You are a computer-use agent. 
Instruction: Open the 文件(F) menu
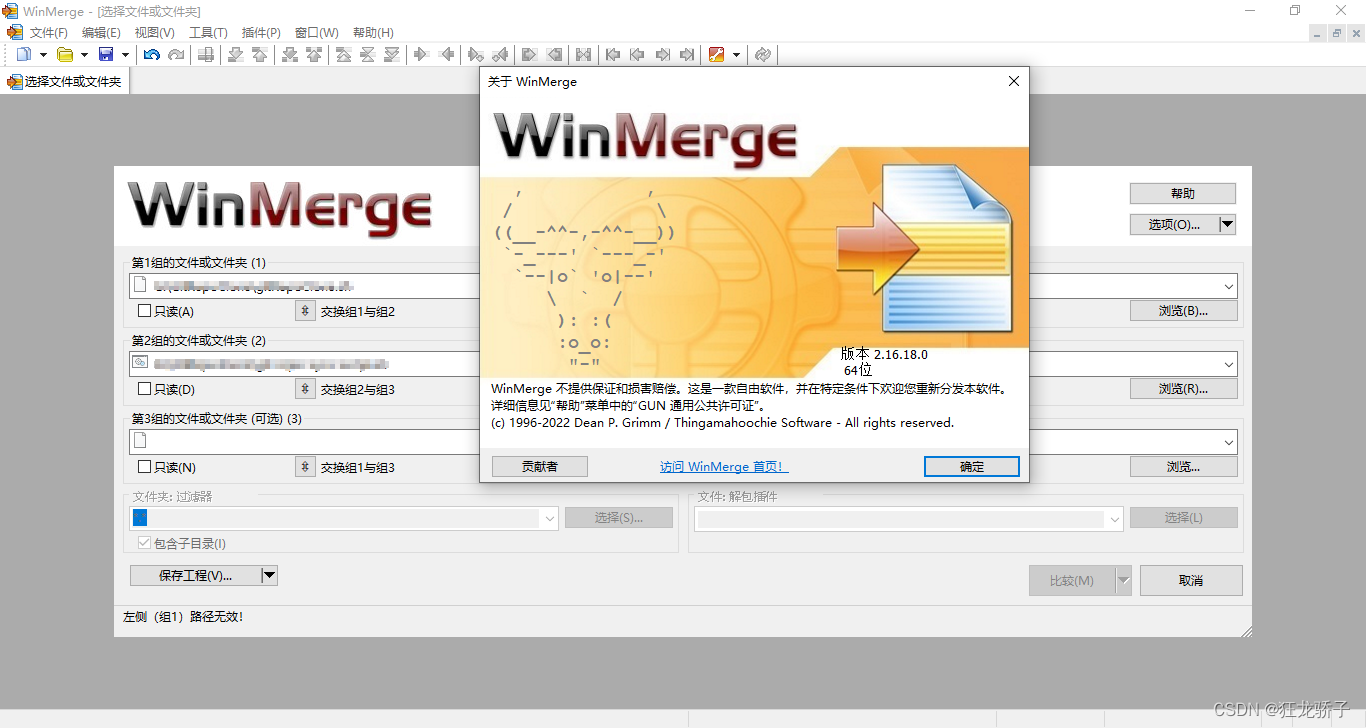[48, 32]
